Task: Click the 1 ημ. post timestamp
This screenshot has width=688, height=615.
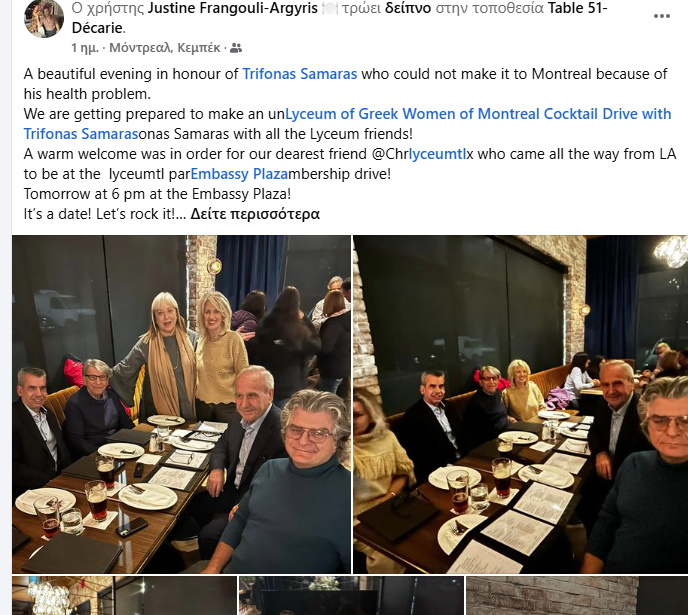Action: coord(85,48)
